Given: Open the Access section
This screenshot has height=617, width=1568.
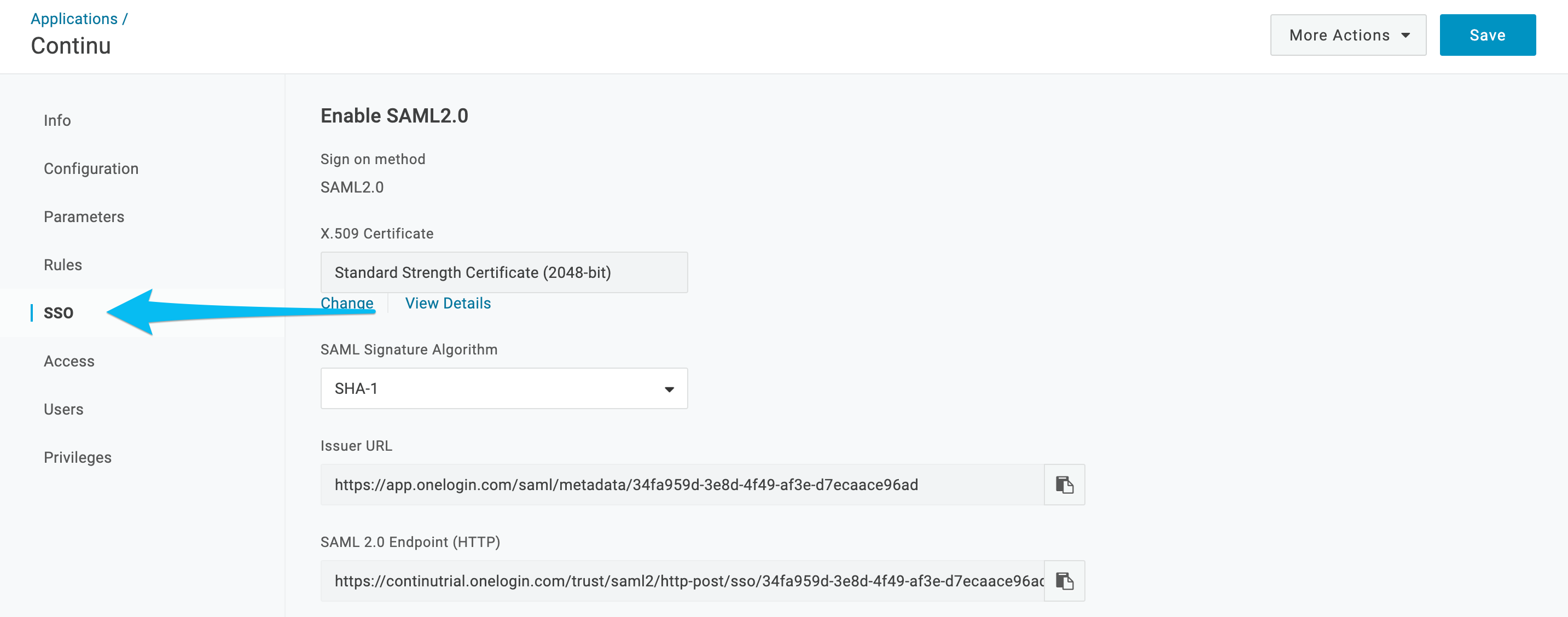Looking at the screenshot, I should [69, 361].
